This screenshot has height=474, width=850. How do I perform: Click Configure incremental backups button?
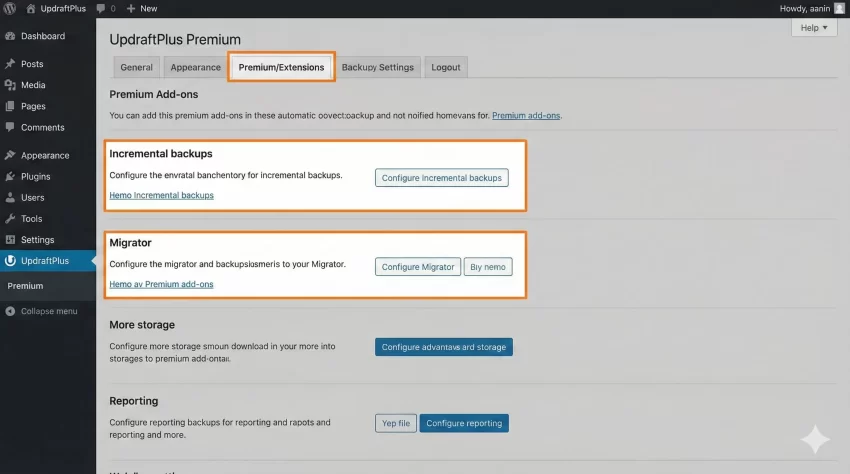click(441, 177)
